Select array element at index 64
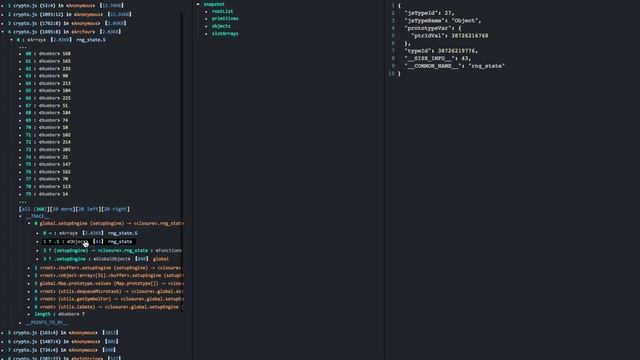The height and width of the screenshot is (360, 640). coord(48,83)
